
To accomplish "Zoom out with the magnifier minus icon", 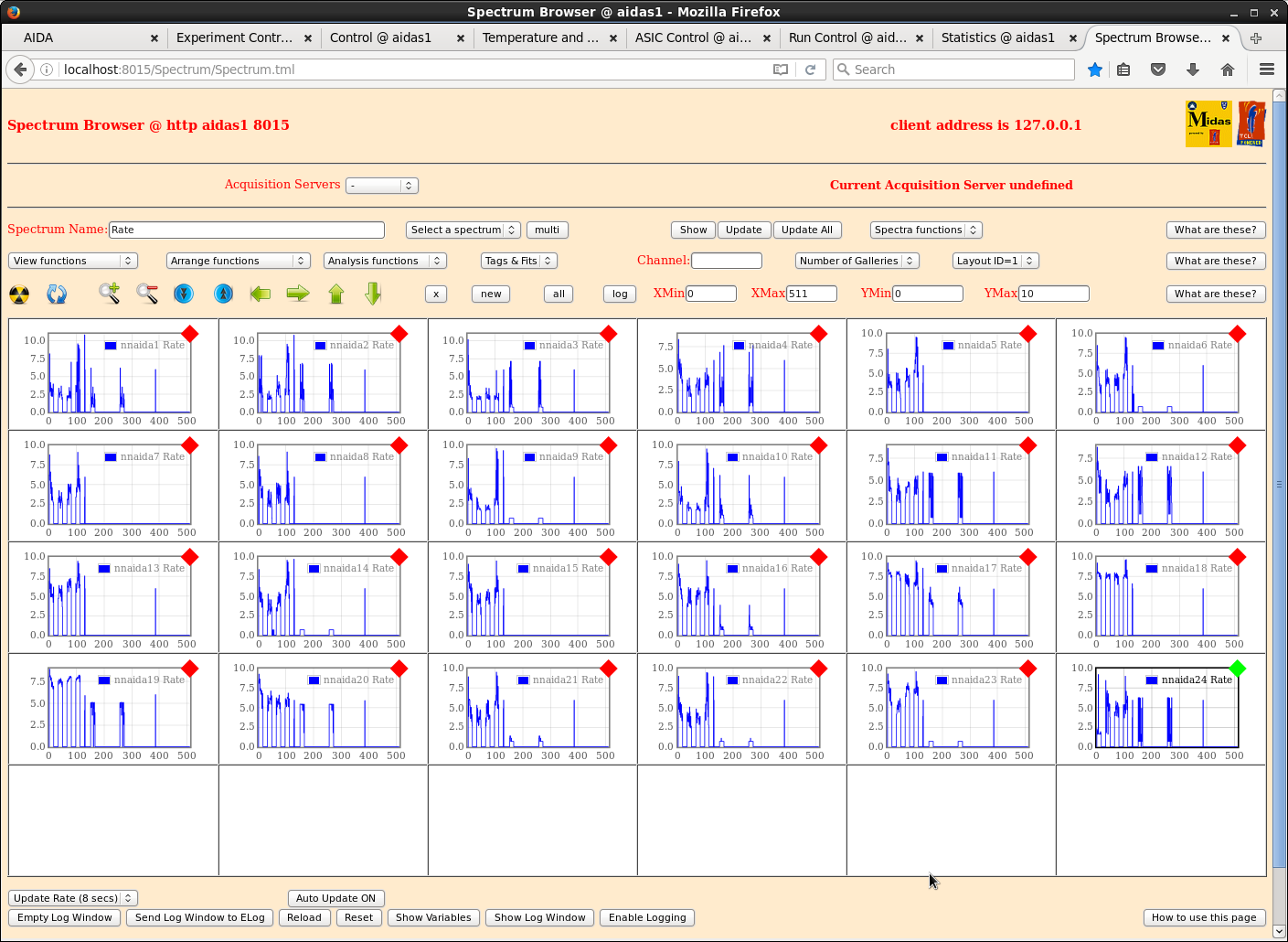I will (x=147, y=294).
